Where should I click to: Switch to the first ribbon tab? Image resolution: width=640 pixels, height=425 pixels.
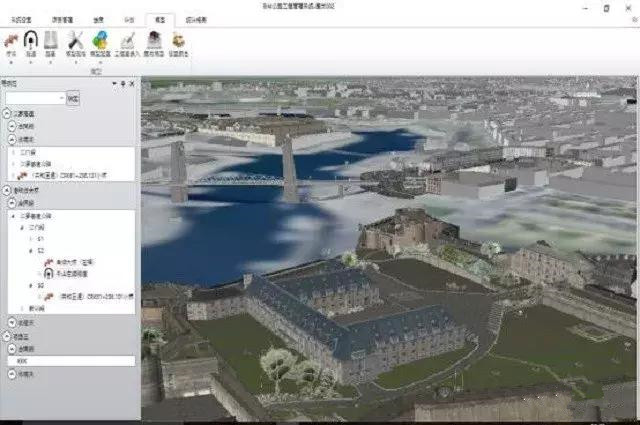[x=19, y=19]
